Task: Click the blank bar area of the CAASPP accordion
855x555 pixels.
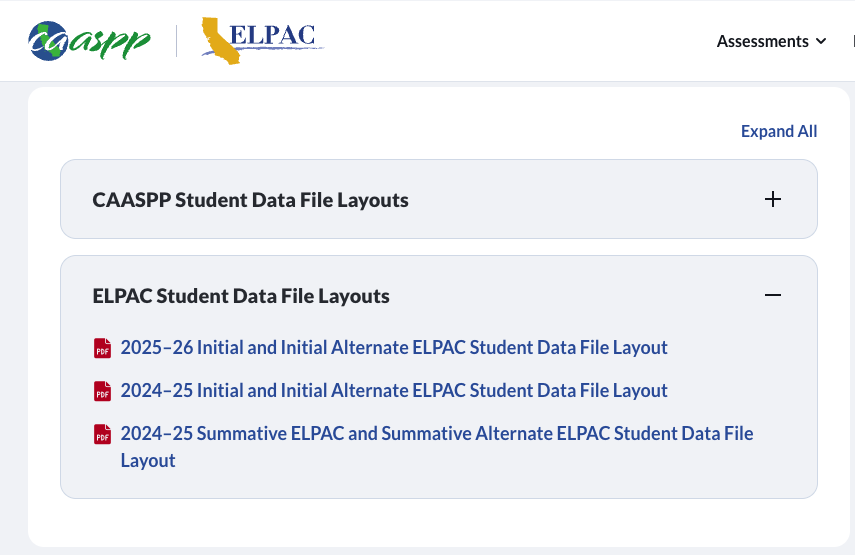Action: click(586, 199)
